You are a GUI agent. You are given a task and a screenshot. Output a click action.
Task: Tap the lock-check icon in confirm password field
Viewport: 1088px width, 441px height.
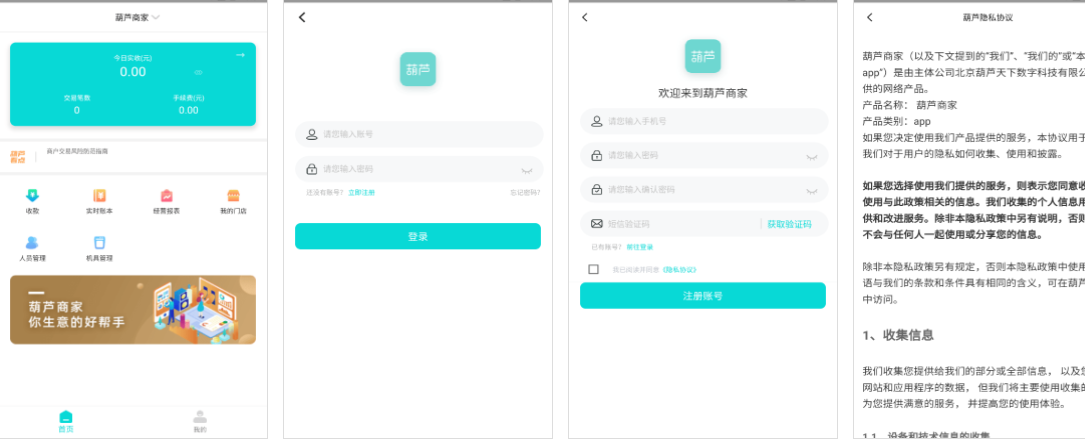pyautogui.click(x=597, y=189)
